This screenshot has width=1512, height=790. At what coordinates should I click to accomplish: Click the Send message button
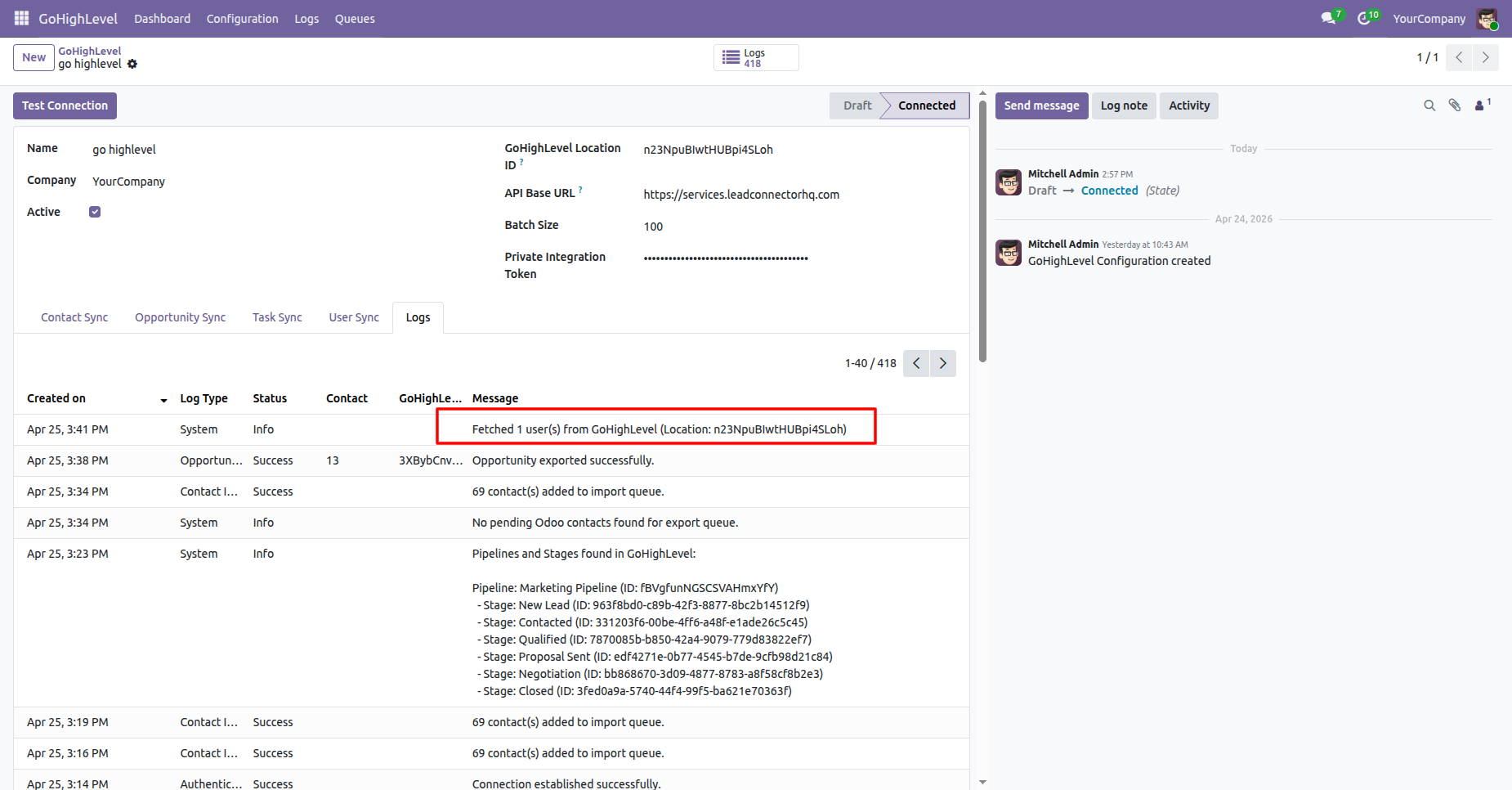(x=1041, y=106)
